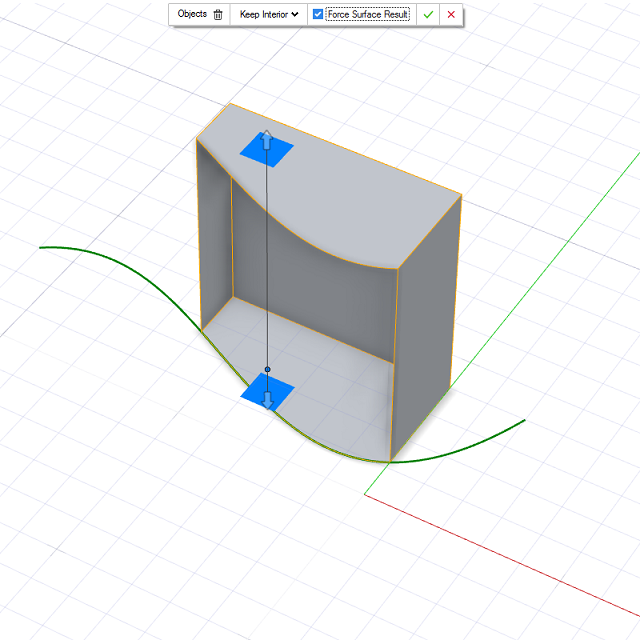The height and width of the screenshot is (640, 640).
Task: Click the trash icon next to Objects
Action: click(x=218, y=15)
